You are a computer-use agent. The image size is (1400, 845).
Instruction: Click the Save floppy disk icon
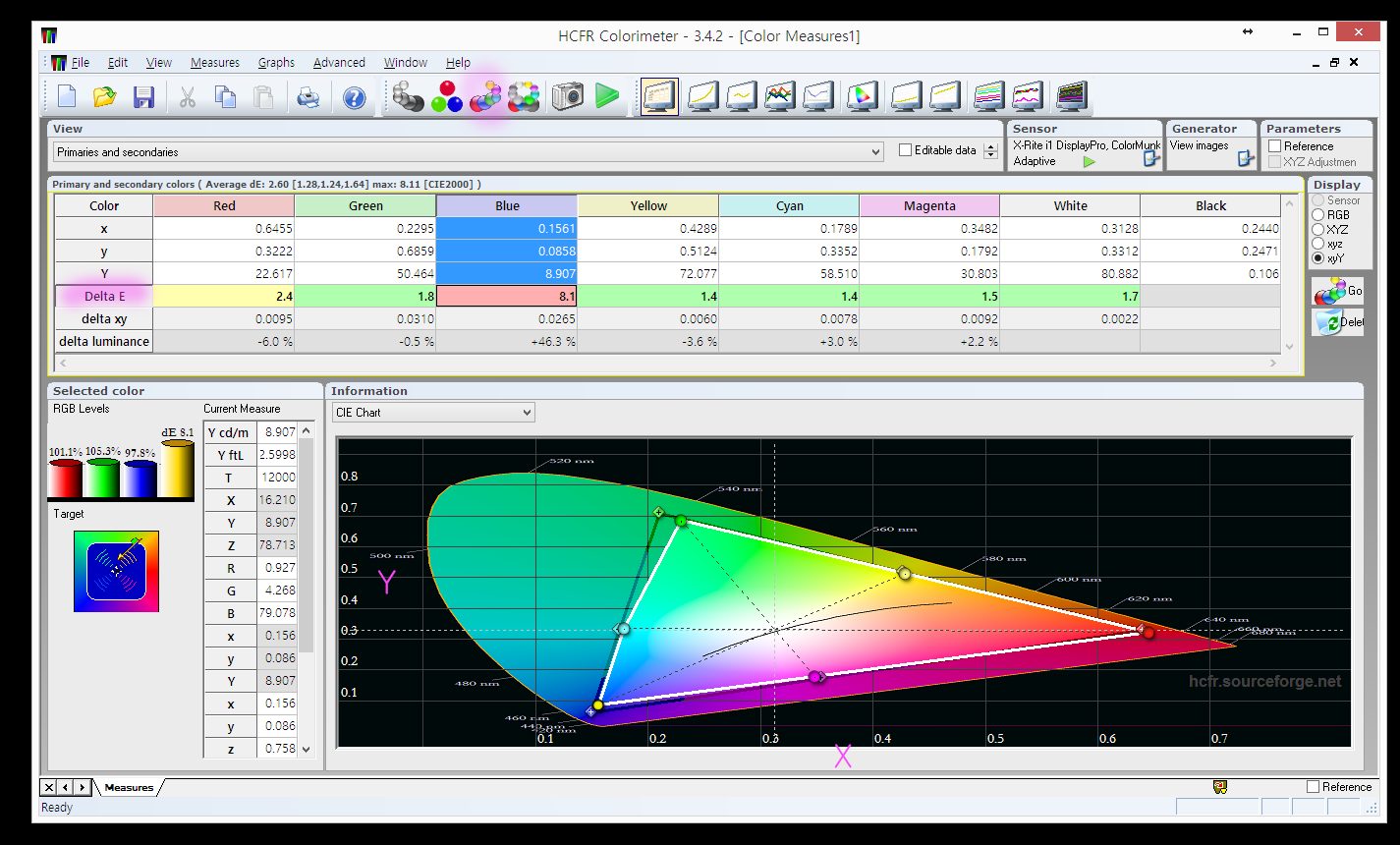(144, 97)
